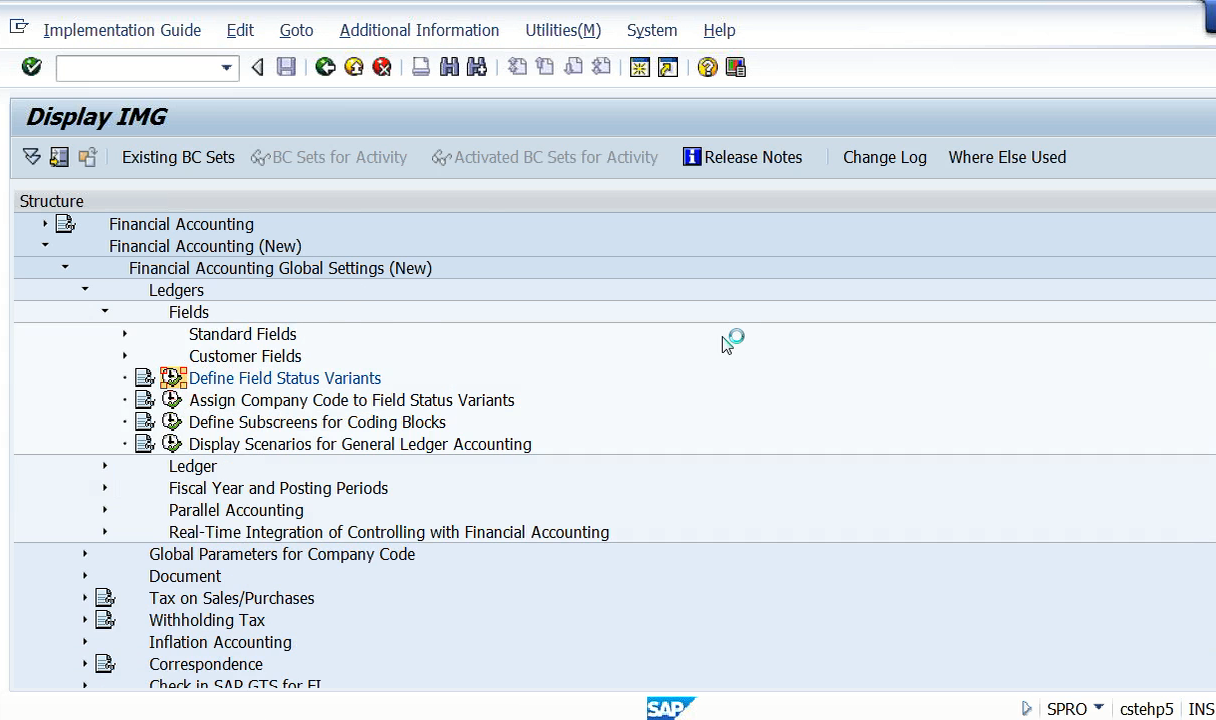1216x720 pixels.
Task: Click the window menu icon left of Implementation Guide
Action: click(x=19, y=27)
